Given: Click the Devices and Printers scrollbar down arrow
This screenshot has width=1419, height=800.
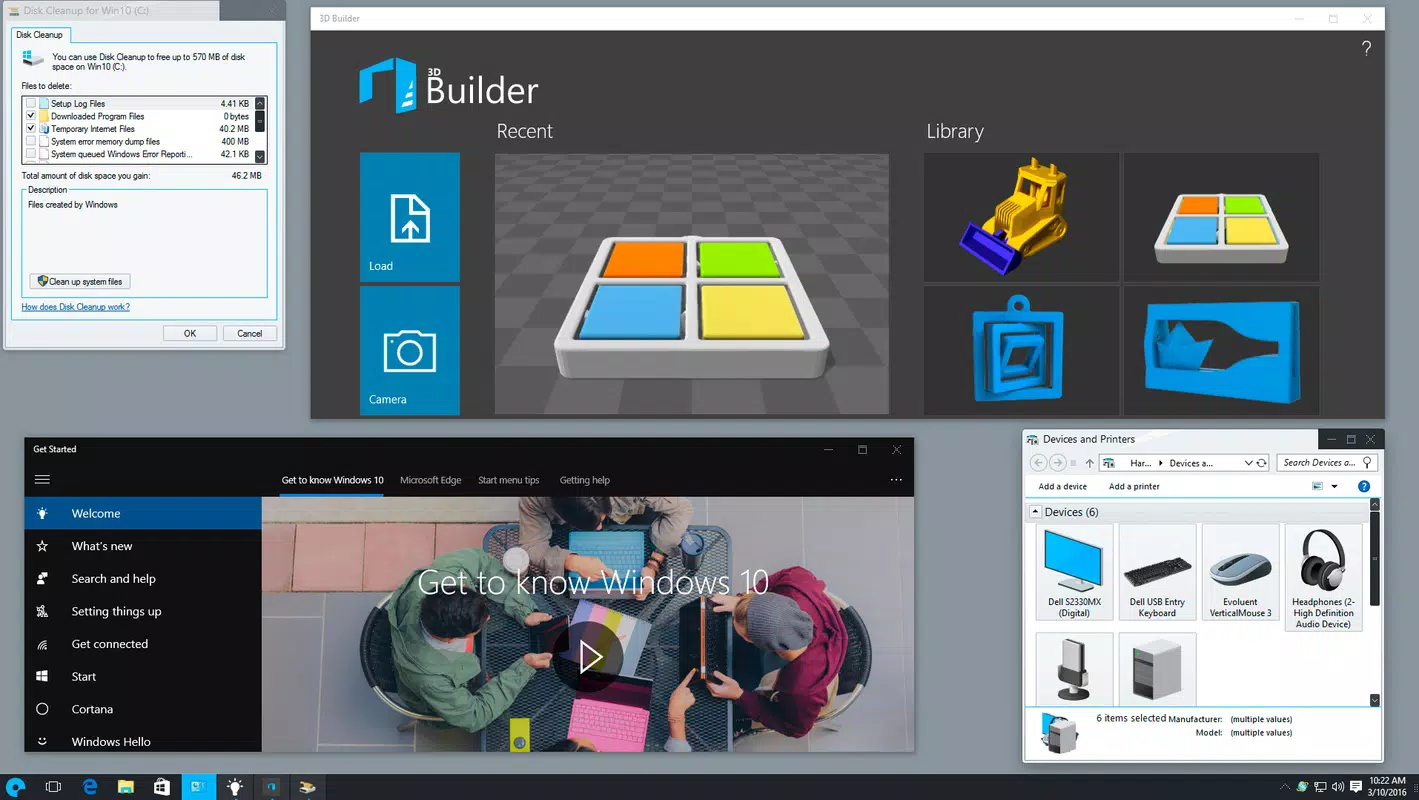Looking at the screenshot, I should point(1375,700).
